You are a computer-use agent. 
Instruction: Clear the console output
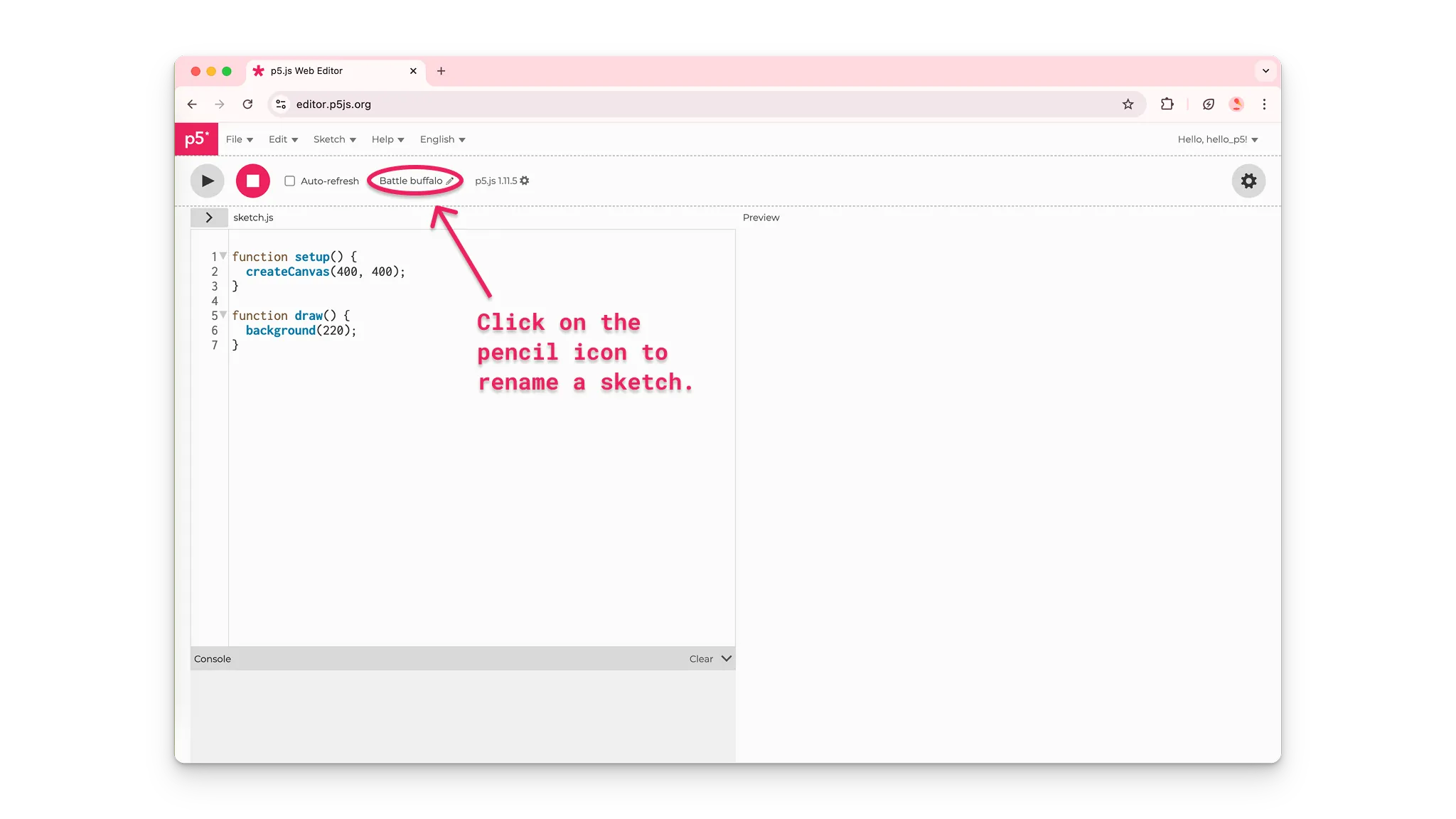(x=700, y=659)
